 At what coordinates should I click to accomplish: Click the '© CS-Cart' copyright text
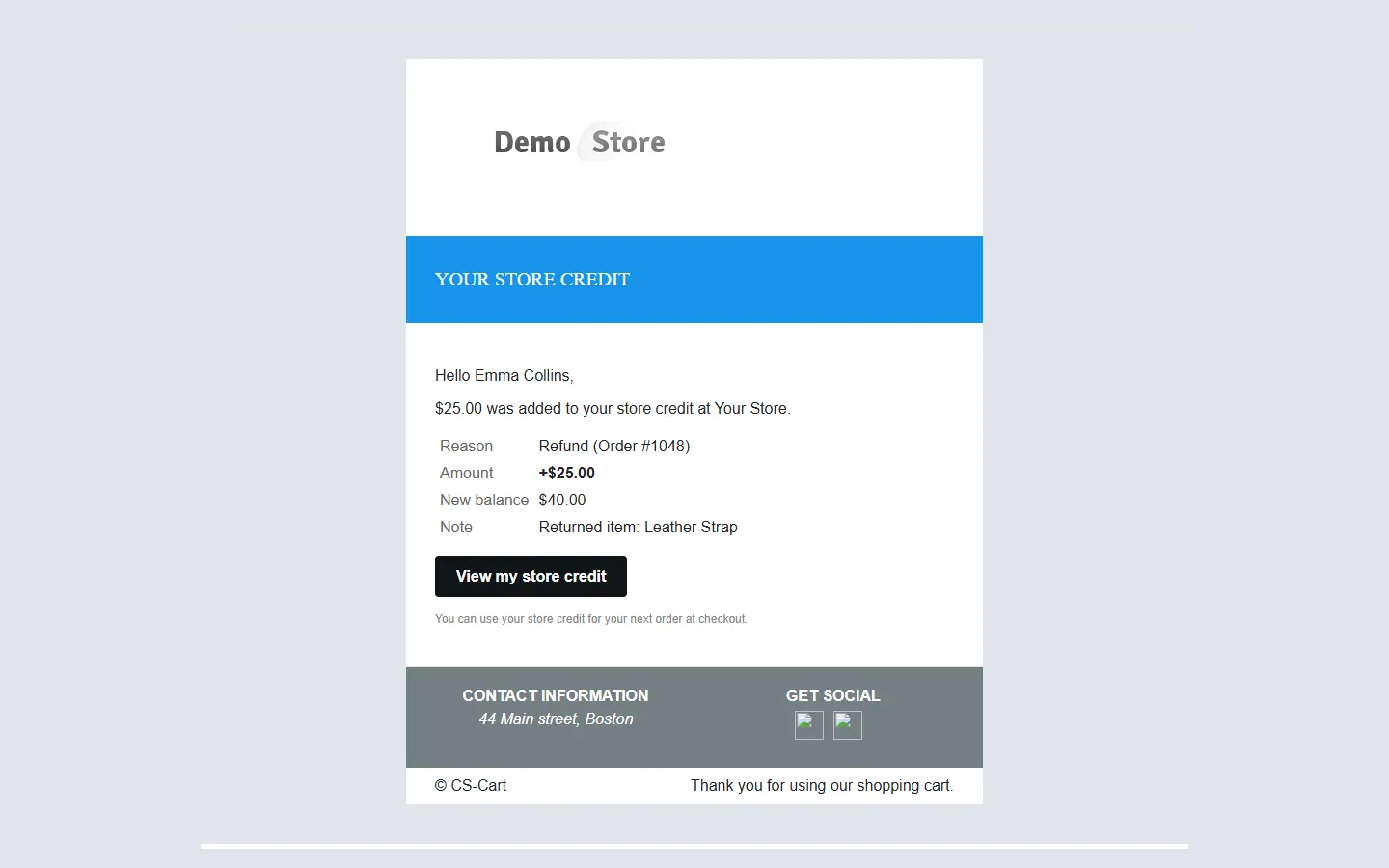click(471, 786)
